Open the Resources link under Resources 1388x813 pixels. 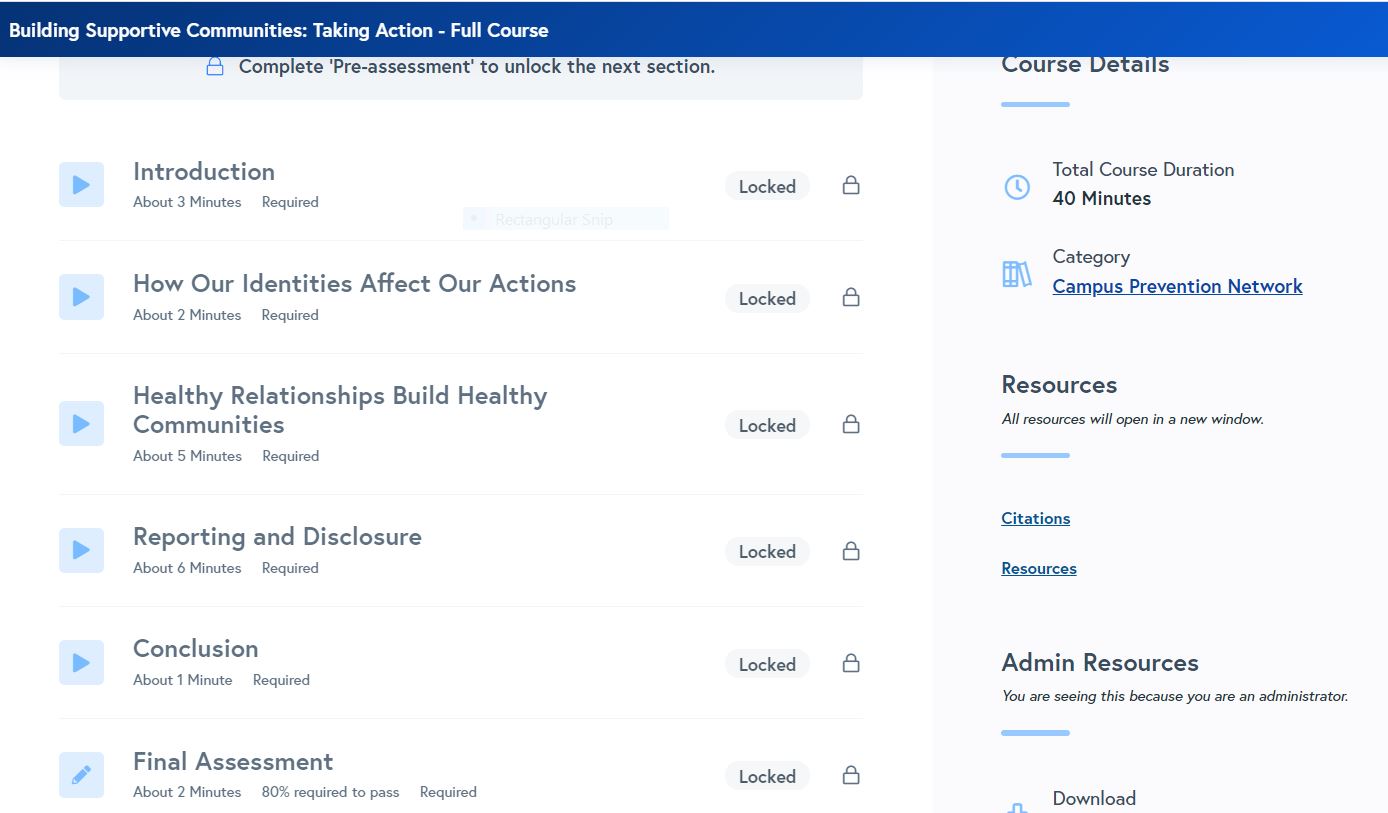(x=1038, y=568)
